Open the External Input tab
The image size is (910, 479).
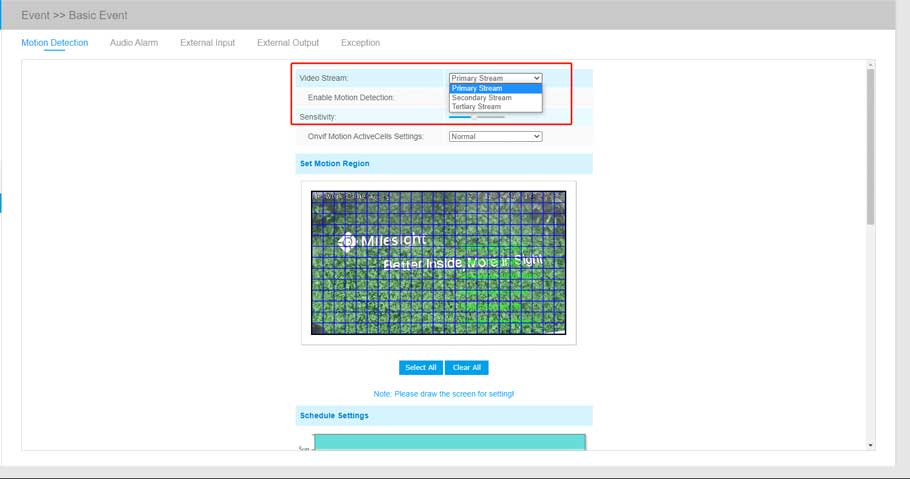[x=207, y=43]
